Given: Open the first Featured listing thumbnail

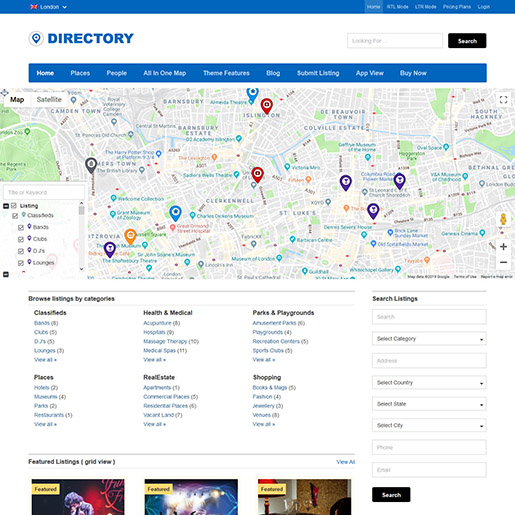Looking at the screenshot, I should (x=78, y=497).
